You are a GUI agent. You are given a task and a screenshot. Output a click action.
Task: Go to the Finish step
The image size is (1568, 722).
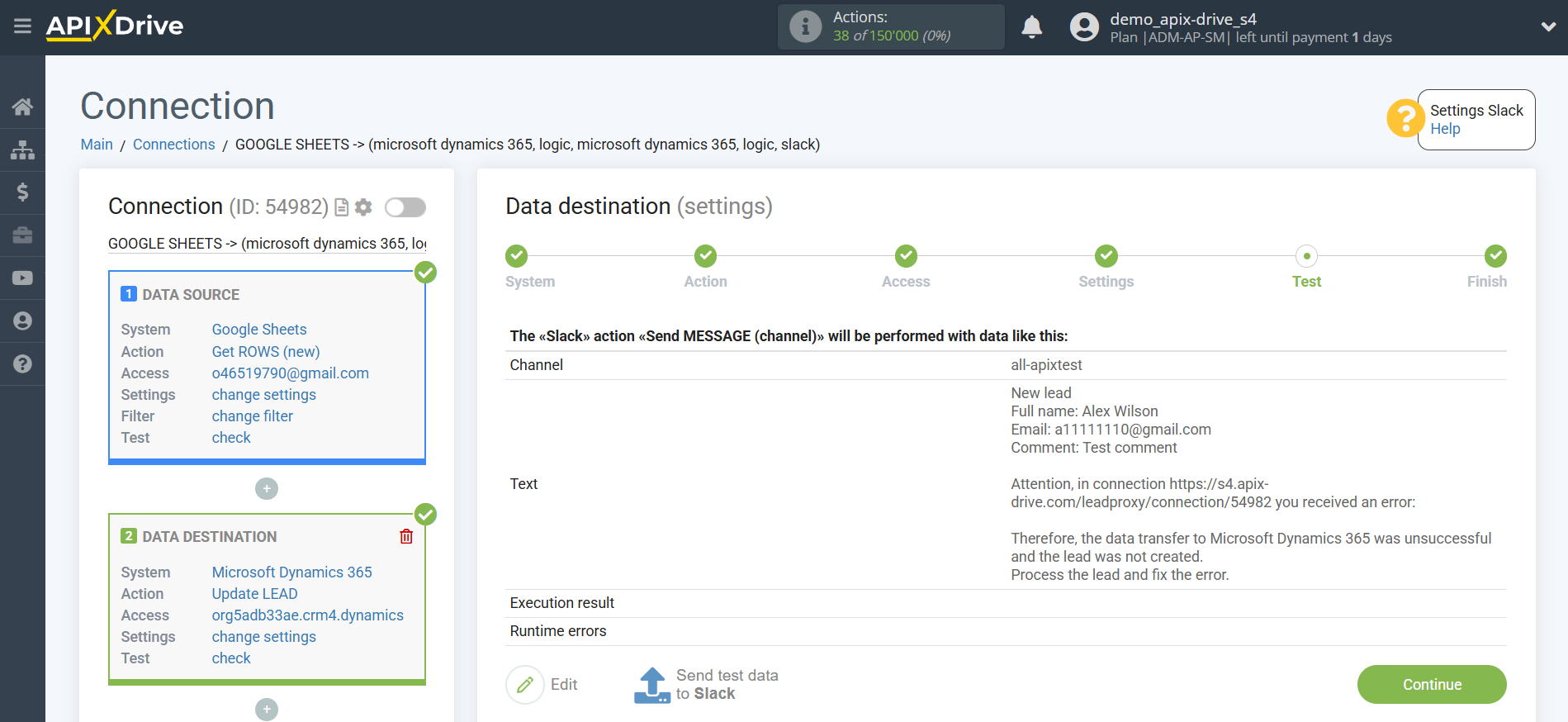click(1495, 256)
